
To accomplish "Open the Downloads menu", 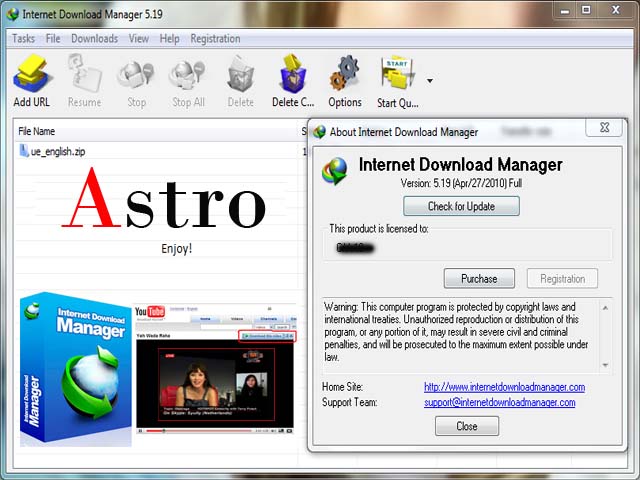I will coord(94,39).
